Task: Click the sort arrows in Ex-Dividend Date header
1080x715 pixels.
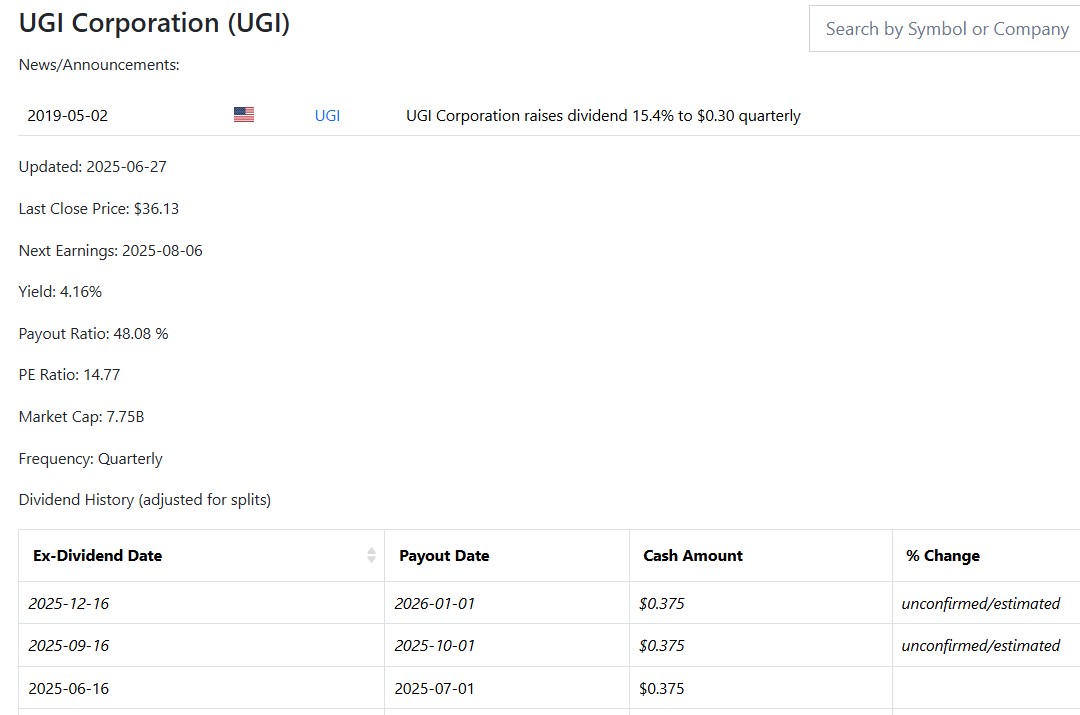Action: click(372, 555)
